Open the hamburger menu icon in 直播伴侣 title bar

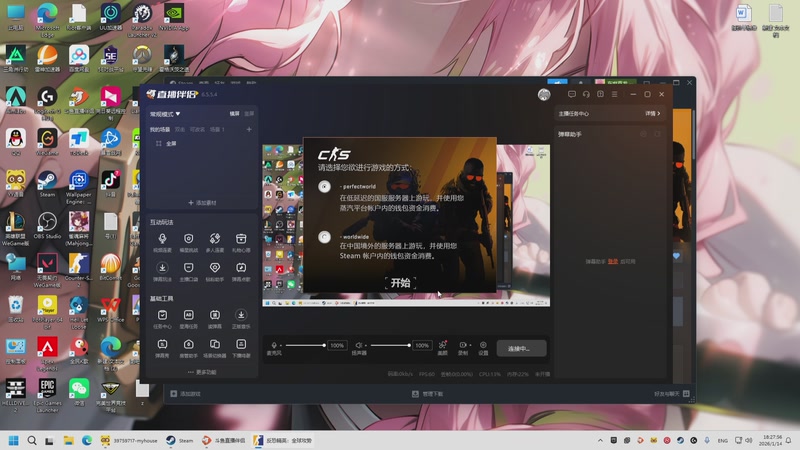[615, 94]
